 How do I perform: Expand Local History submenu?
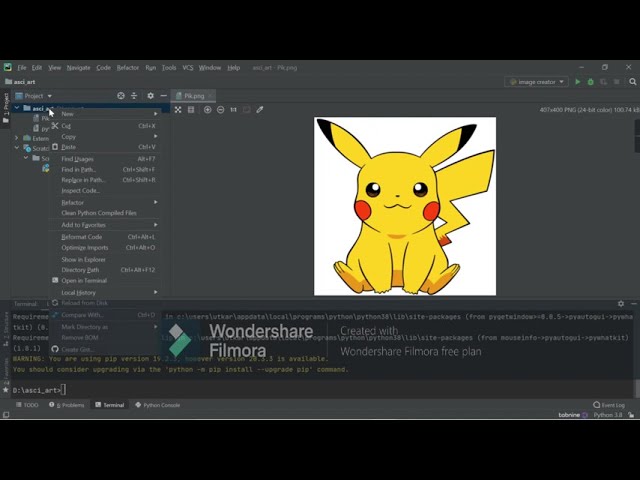click(x=104, y=293)
